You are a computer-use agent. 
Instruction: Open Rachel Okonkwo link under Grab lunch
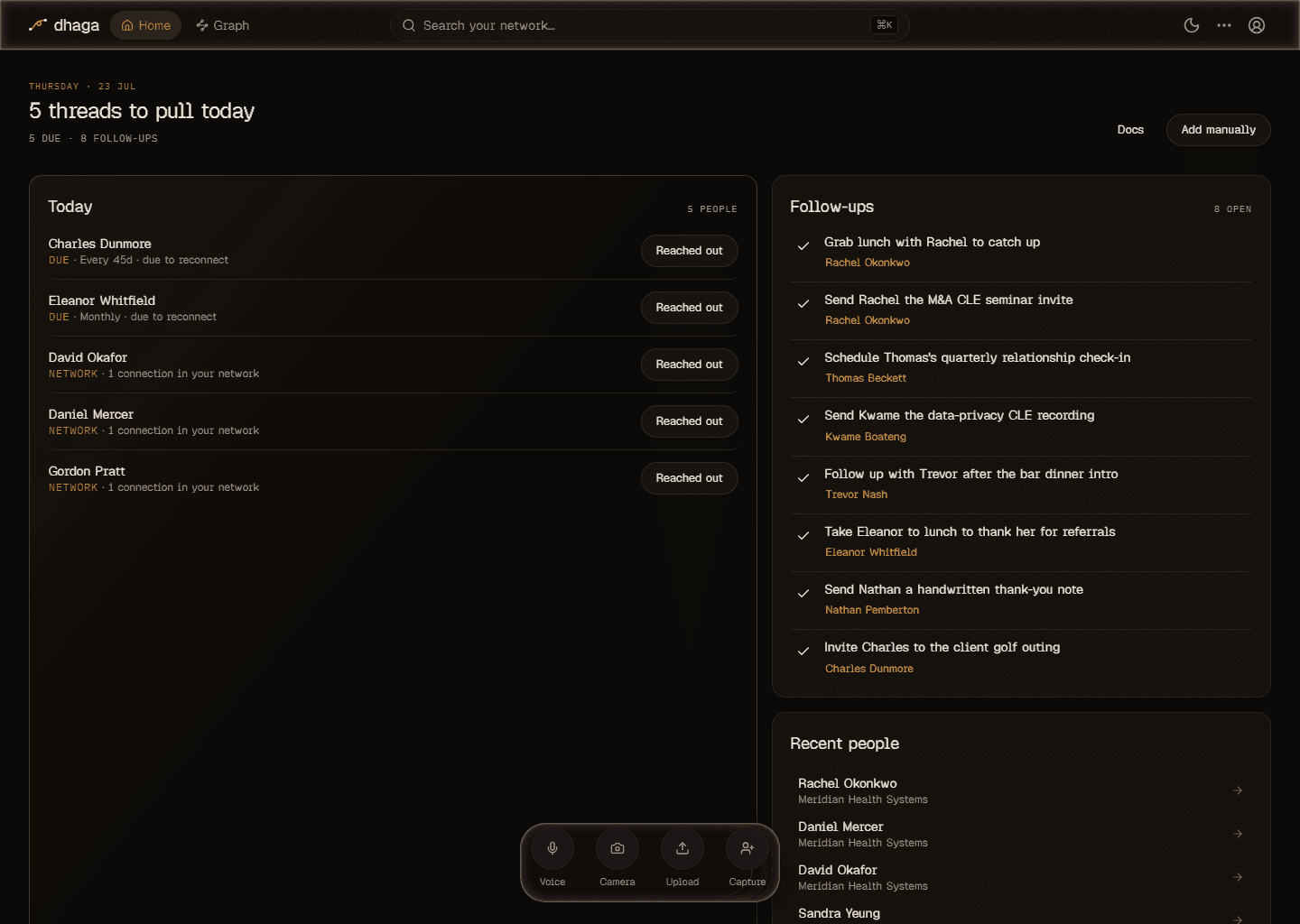tap(868, 263)
